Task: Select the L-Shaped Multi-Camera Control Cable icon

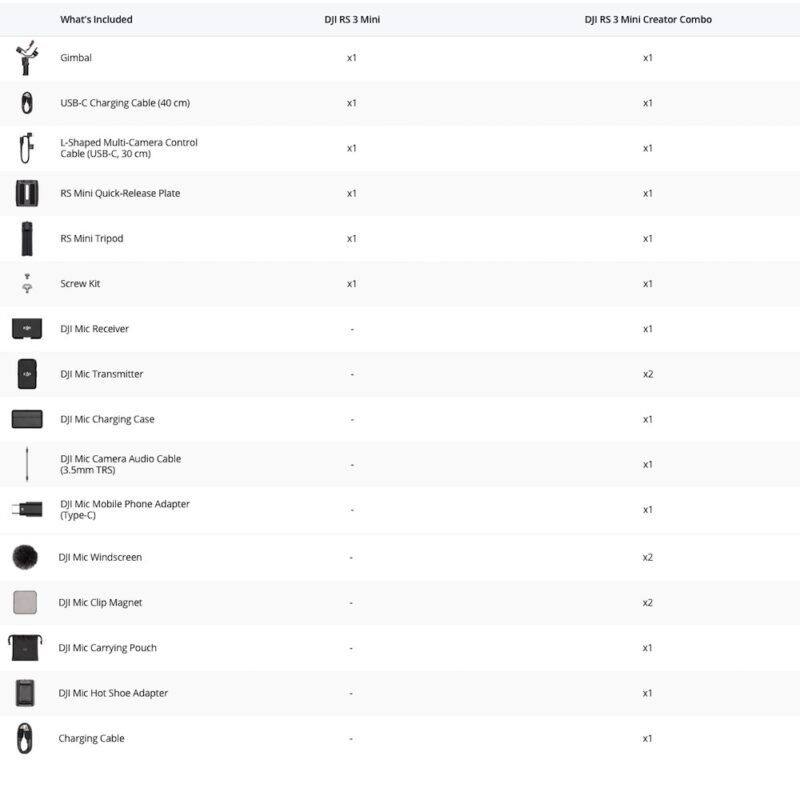Action: [27, 148]
